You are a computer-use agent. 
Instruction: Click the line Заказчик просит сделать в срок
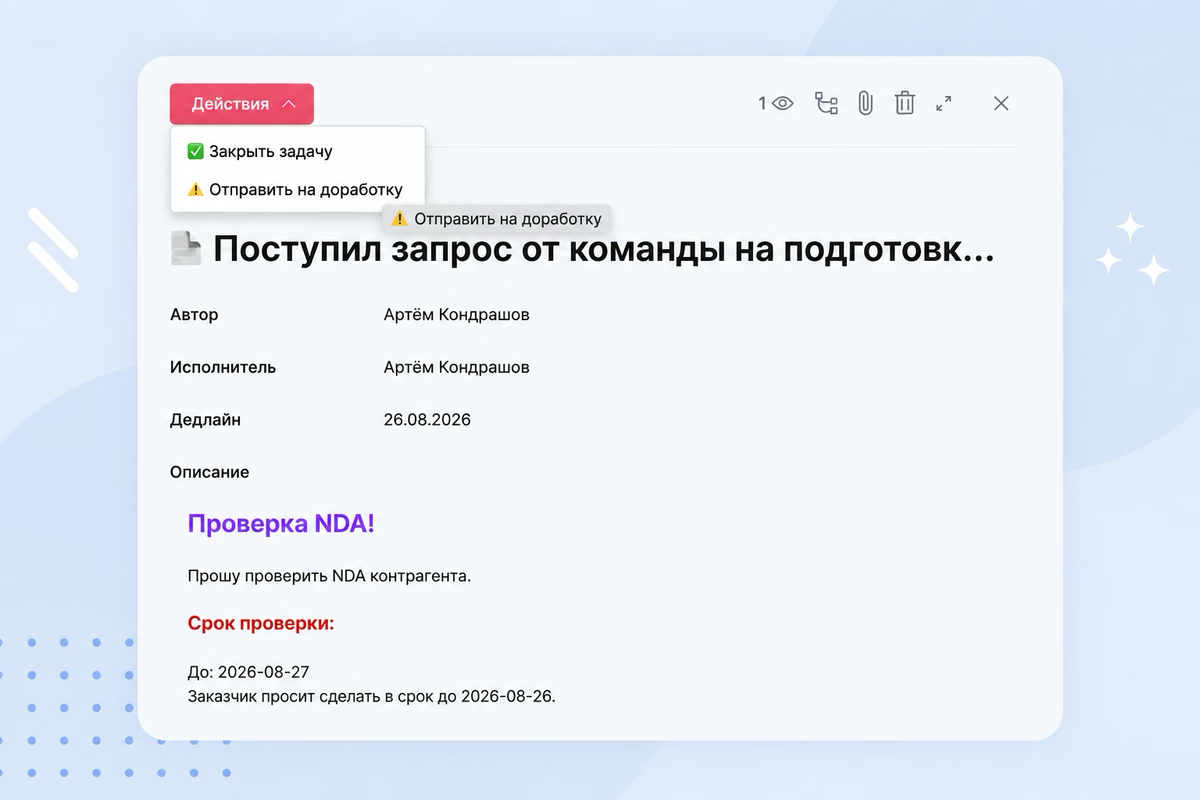point(371,696)
